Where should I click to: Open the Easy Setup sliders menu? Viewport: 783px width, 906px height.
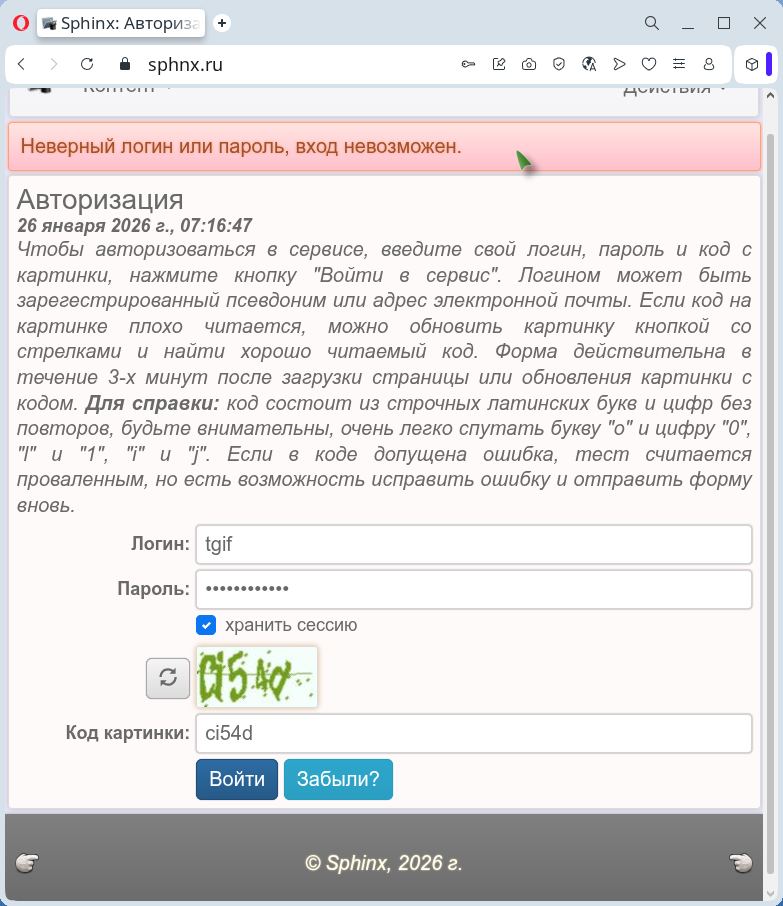679,64
